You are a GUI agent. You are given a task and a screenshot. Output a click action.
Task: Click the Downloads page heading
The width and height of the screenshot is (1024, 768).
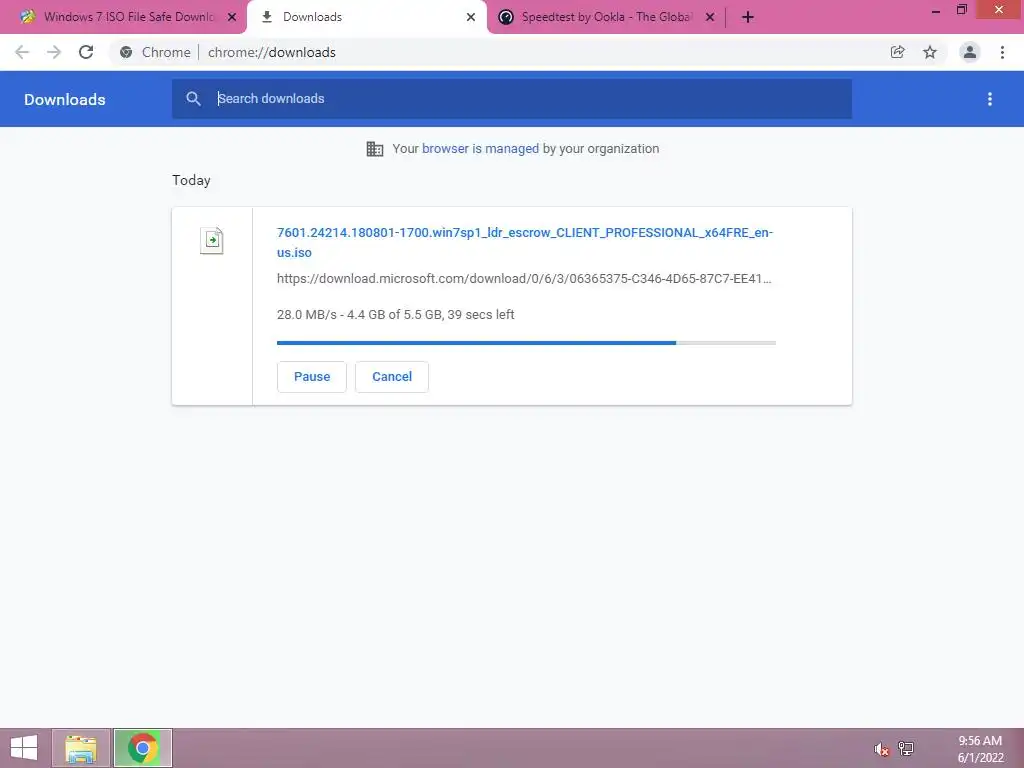[65, 99]
